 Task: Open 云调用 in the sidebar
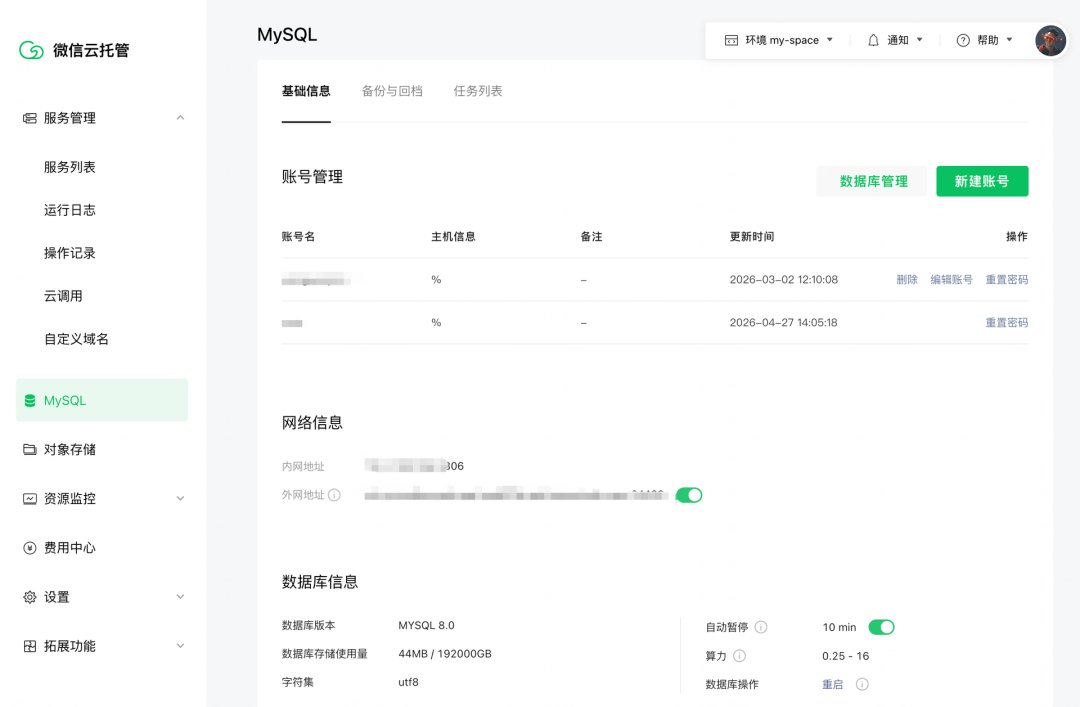click(63, 296)
